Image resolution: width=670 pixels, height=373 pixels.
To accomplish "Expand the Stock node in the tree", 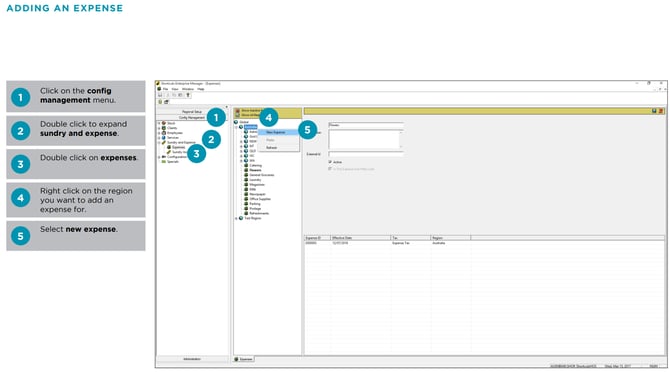I will (x=159, y=123).
